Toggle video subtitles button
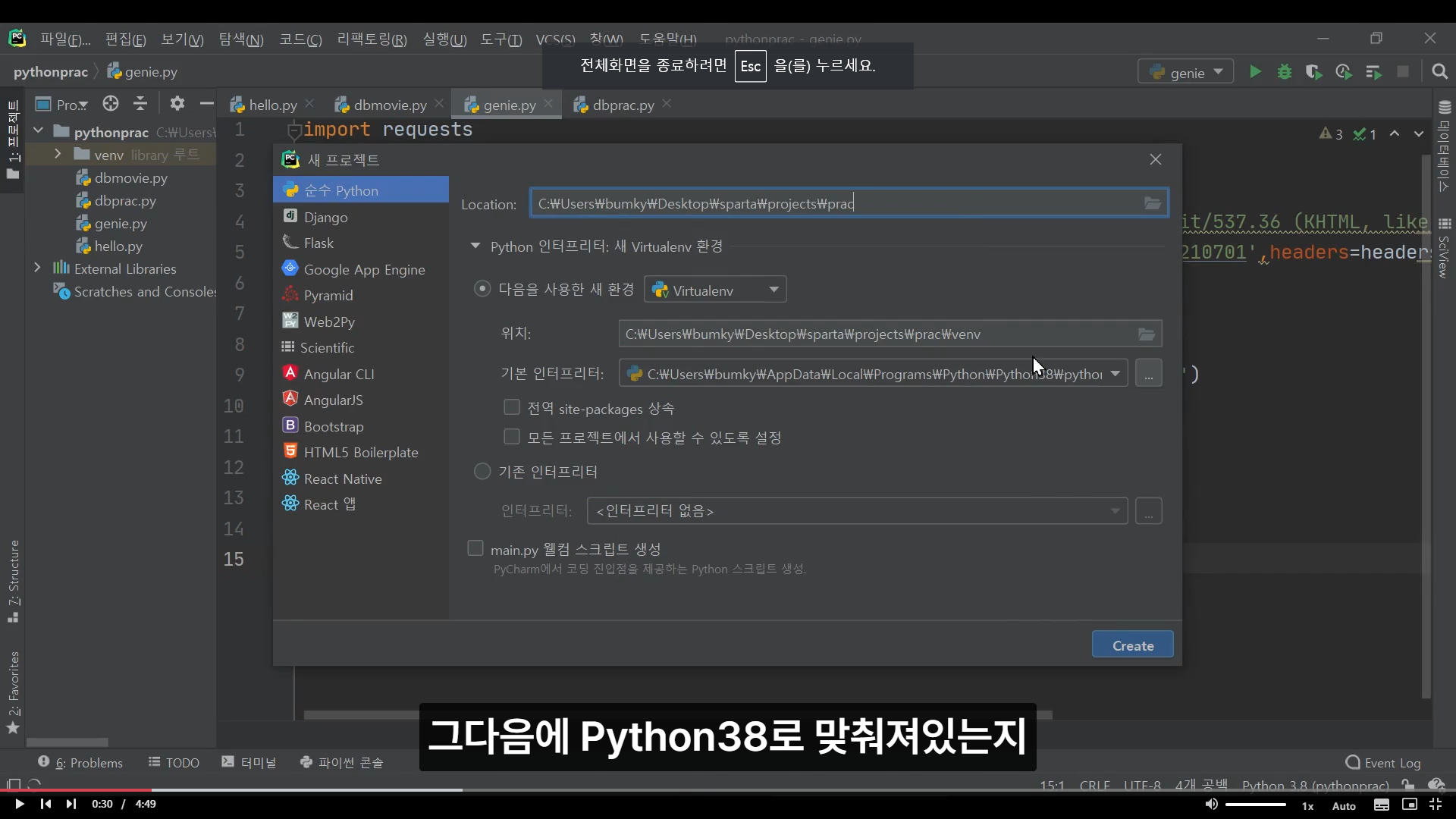This screenshot has width=1456, height=819. [1382, 805]
